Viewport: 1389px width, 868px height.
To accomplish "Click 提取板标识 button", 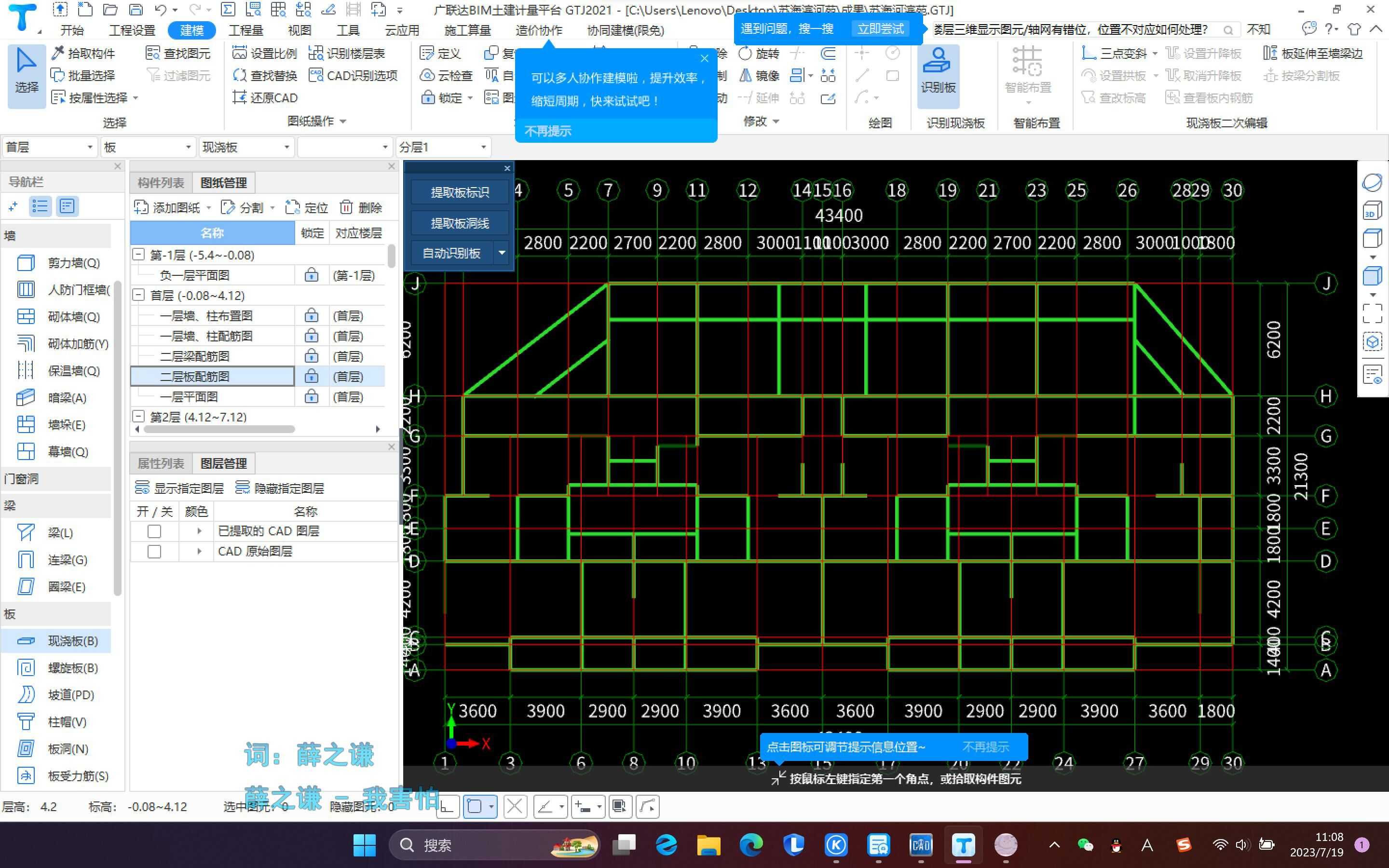I will [460, 192].
